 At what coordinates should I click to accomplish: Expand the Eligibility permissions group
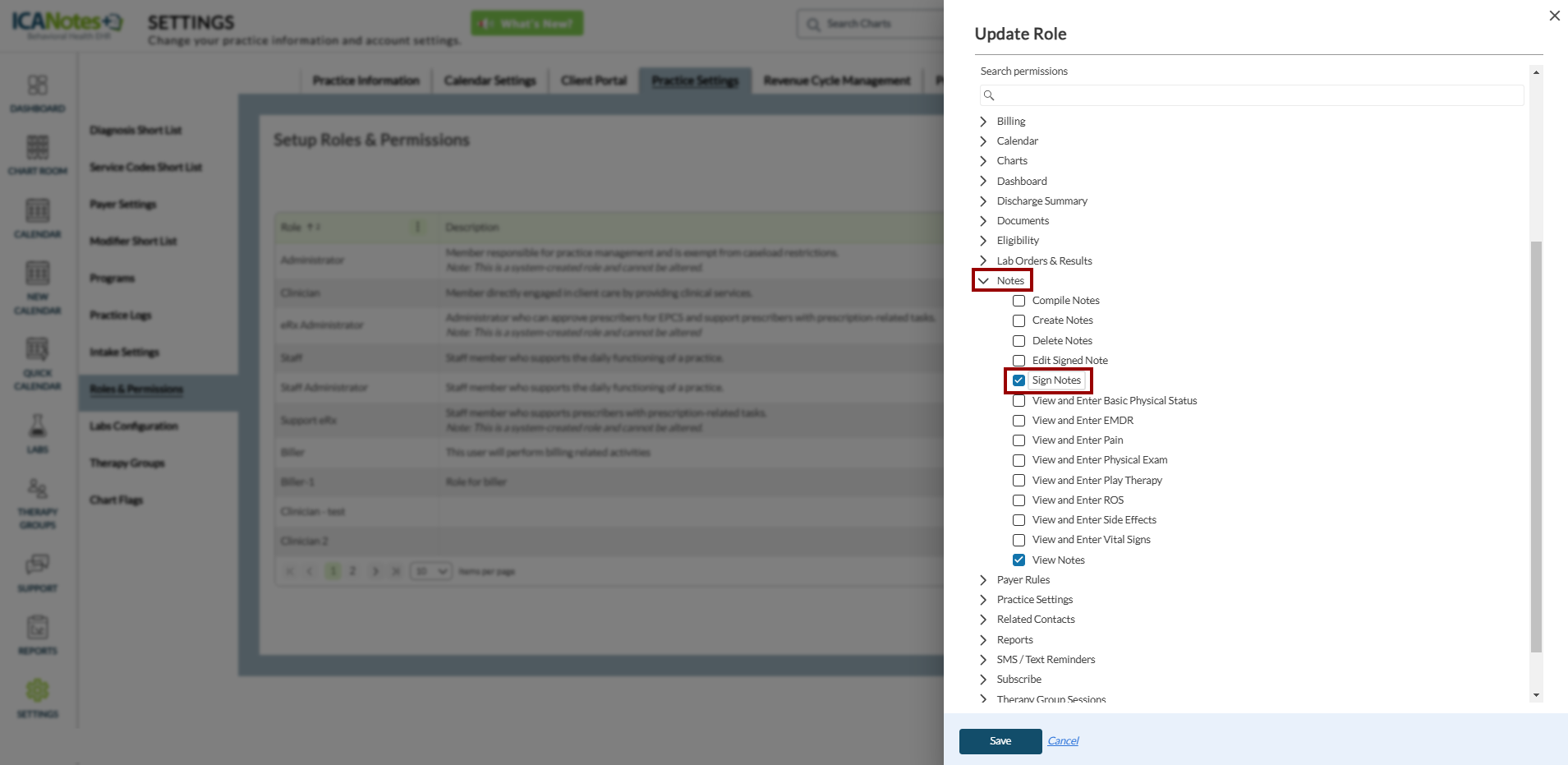pyautogui.click(x=983, y=241)
